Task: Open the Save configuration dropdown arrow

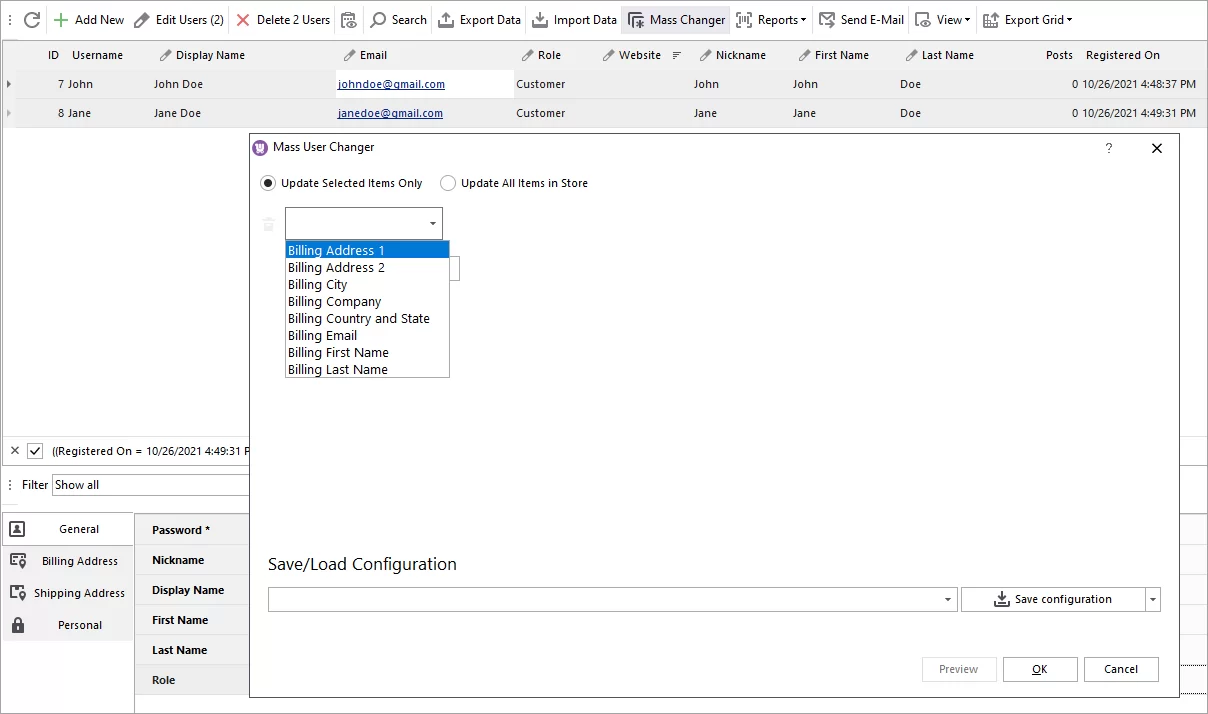Action: (1151, 598)
